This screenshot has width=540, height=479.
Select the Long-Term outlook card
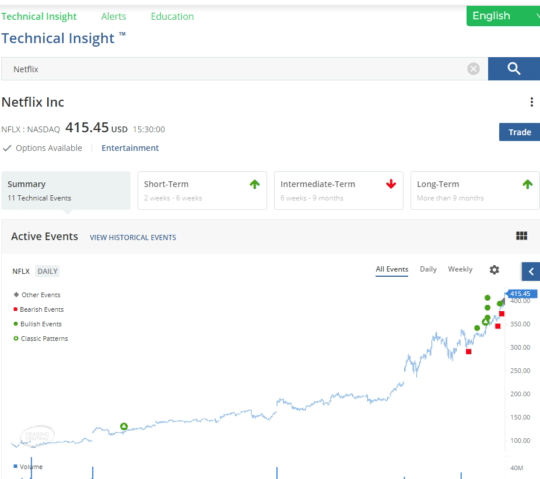click(x=475, y=190)
